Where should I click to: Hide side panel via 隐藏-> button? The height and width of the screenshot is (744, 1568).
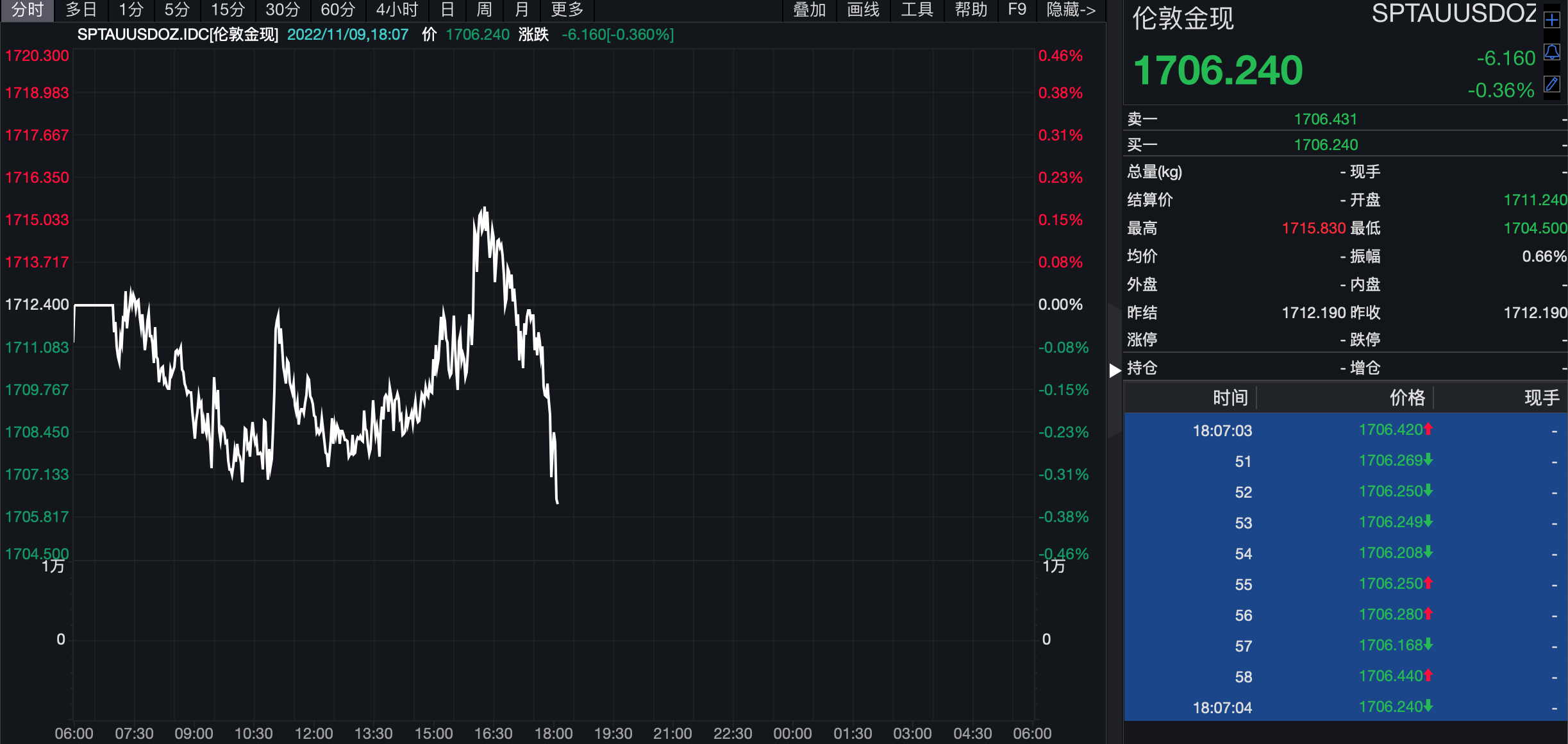[1071, 10]
